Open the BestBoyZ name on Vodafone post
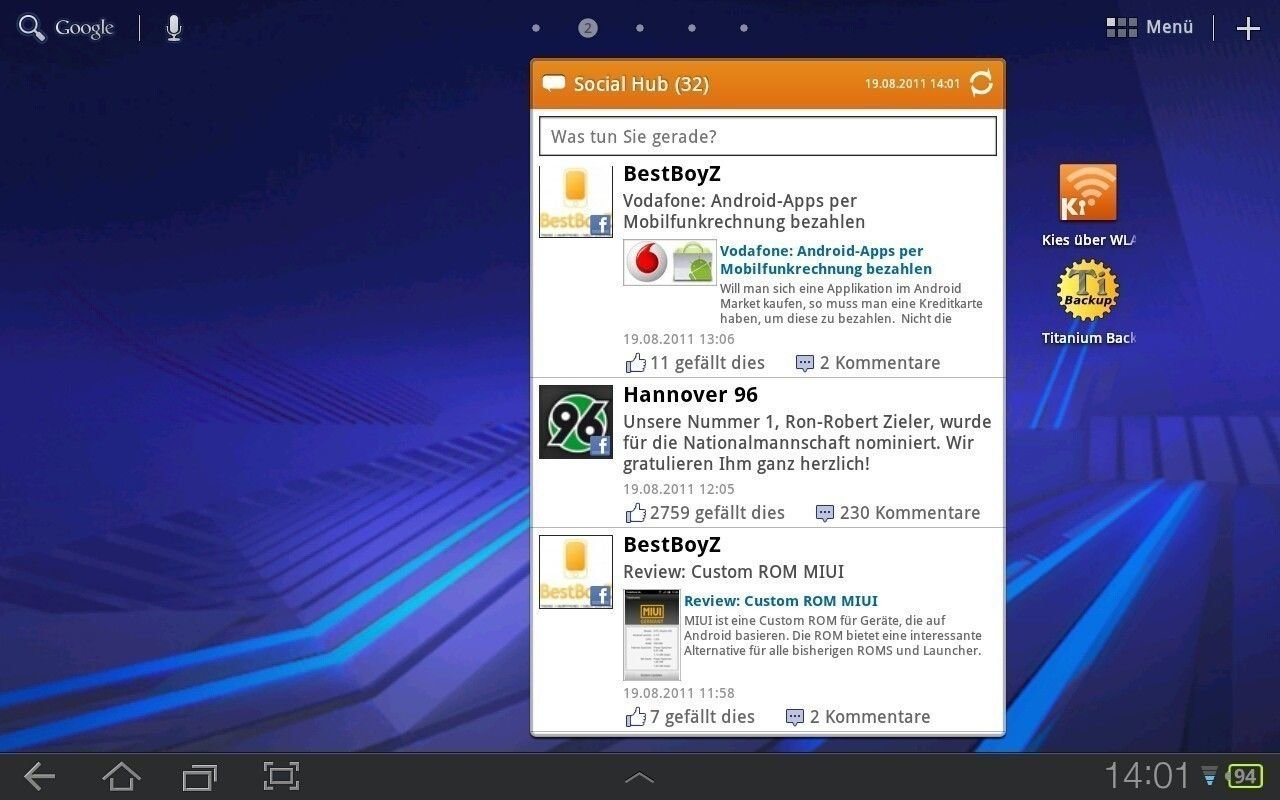Viewport: 1280px width, 800px height. [x=672, y=174]
